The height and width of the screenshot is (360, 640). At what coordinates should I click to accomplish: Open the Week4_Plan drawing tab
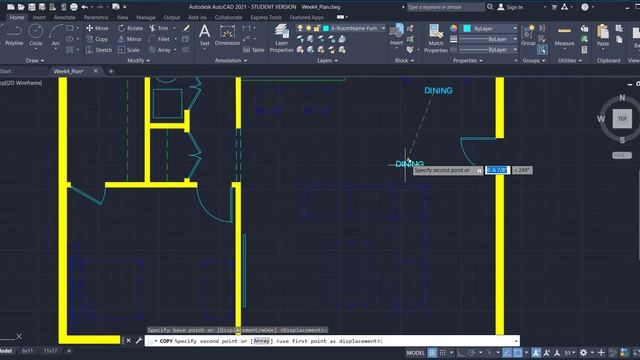tap(69, 71)
